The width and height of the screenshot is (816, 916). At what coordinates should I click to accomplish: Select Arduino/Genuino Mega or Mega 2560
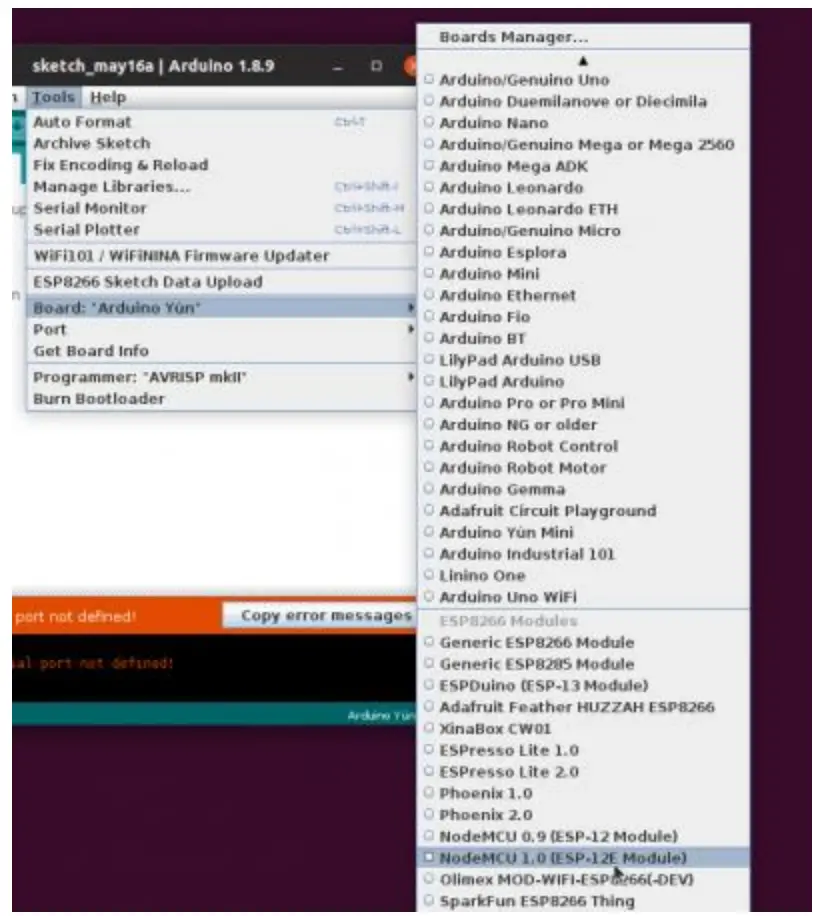(x=583, y=144)
